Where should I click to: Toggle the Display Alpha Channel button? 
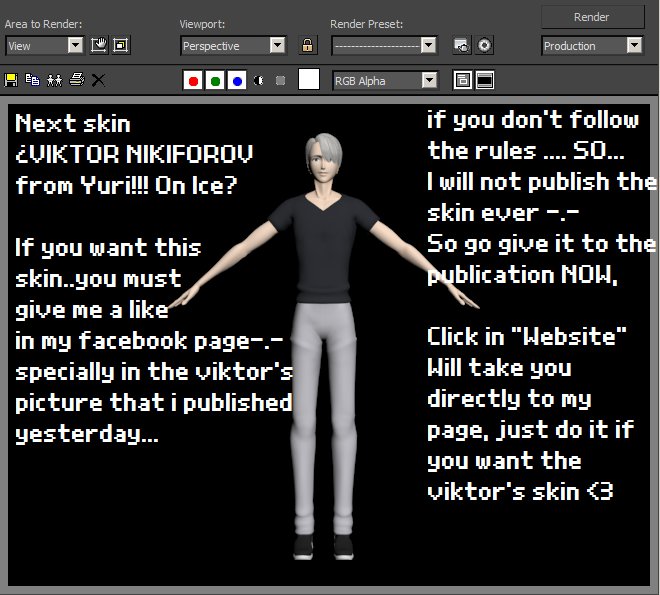[259, 80]
